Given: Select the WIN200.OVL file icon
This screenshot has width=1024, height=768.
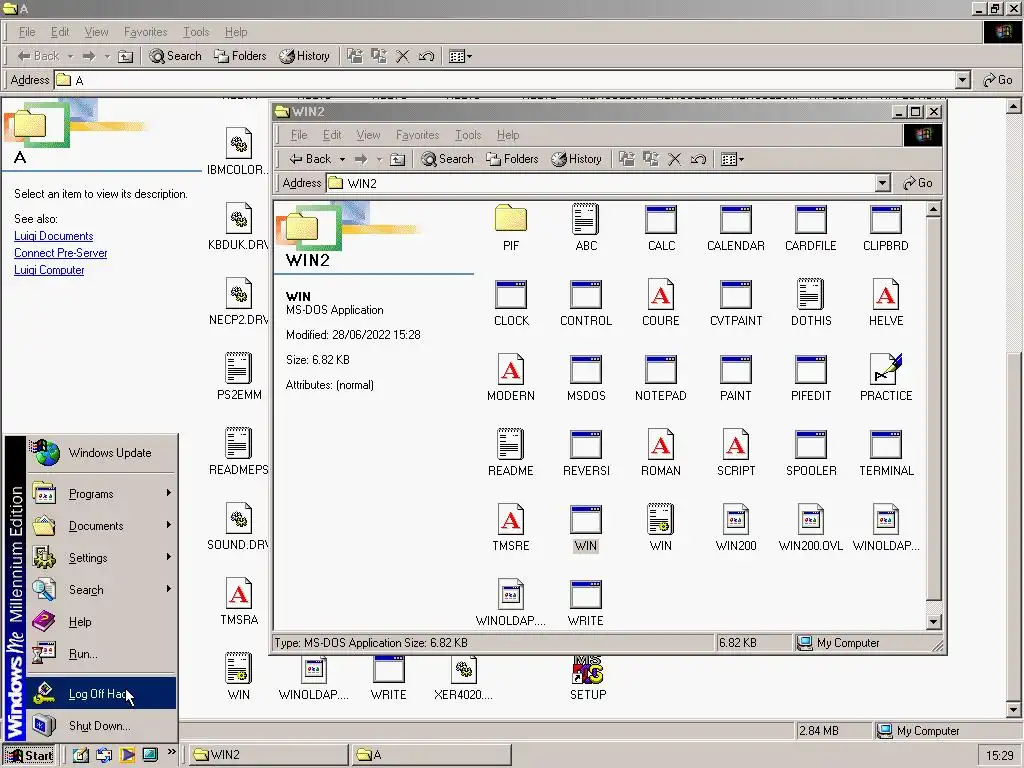Looking at the screenshot, I should [811, 520].
